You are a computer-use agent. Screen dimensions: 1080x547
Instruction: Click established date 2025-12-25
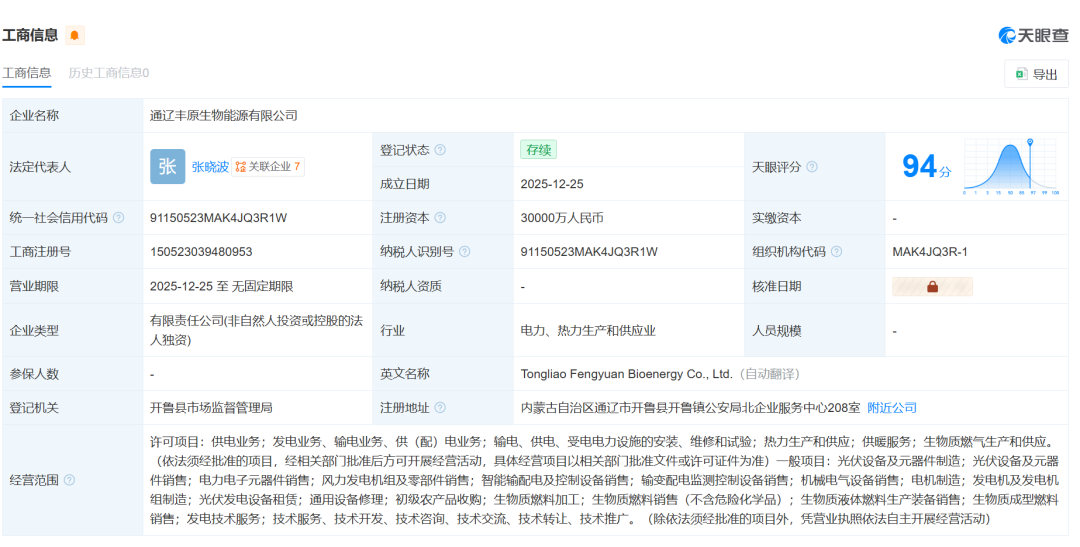552,184
